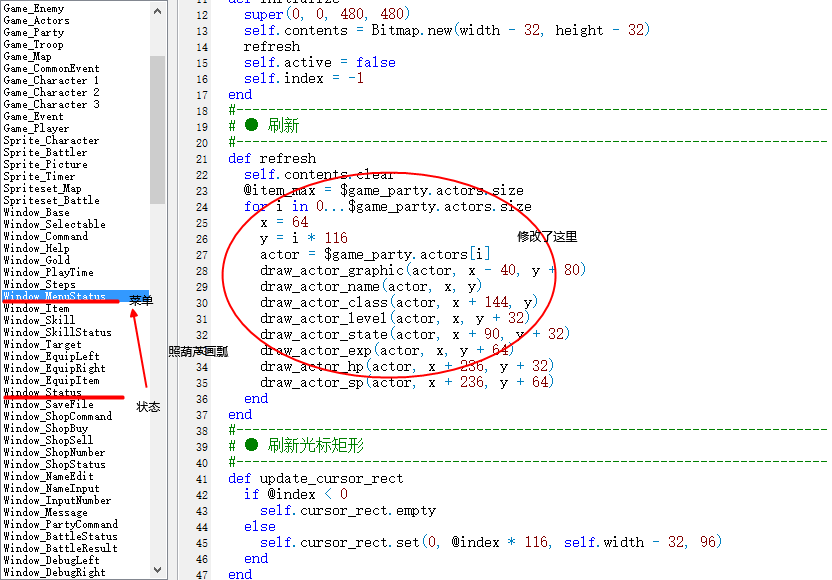Select the Window_NameInput script
Screen dimensions: 832x580
[51, 488]
